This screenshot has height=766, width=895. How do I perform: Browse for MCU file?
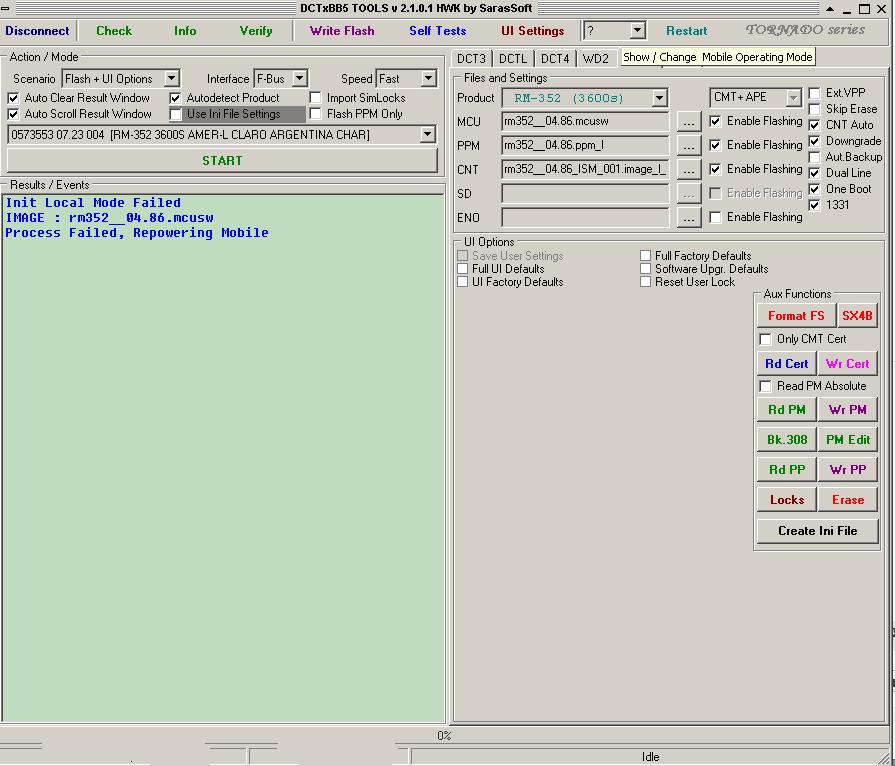click(x=689, y=122)
